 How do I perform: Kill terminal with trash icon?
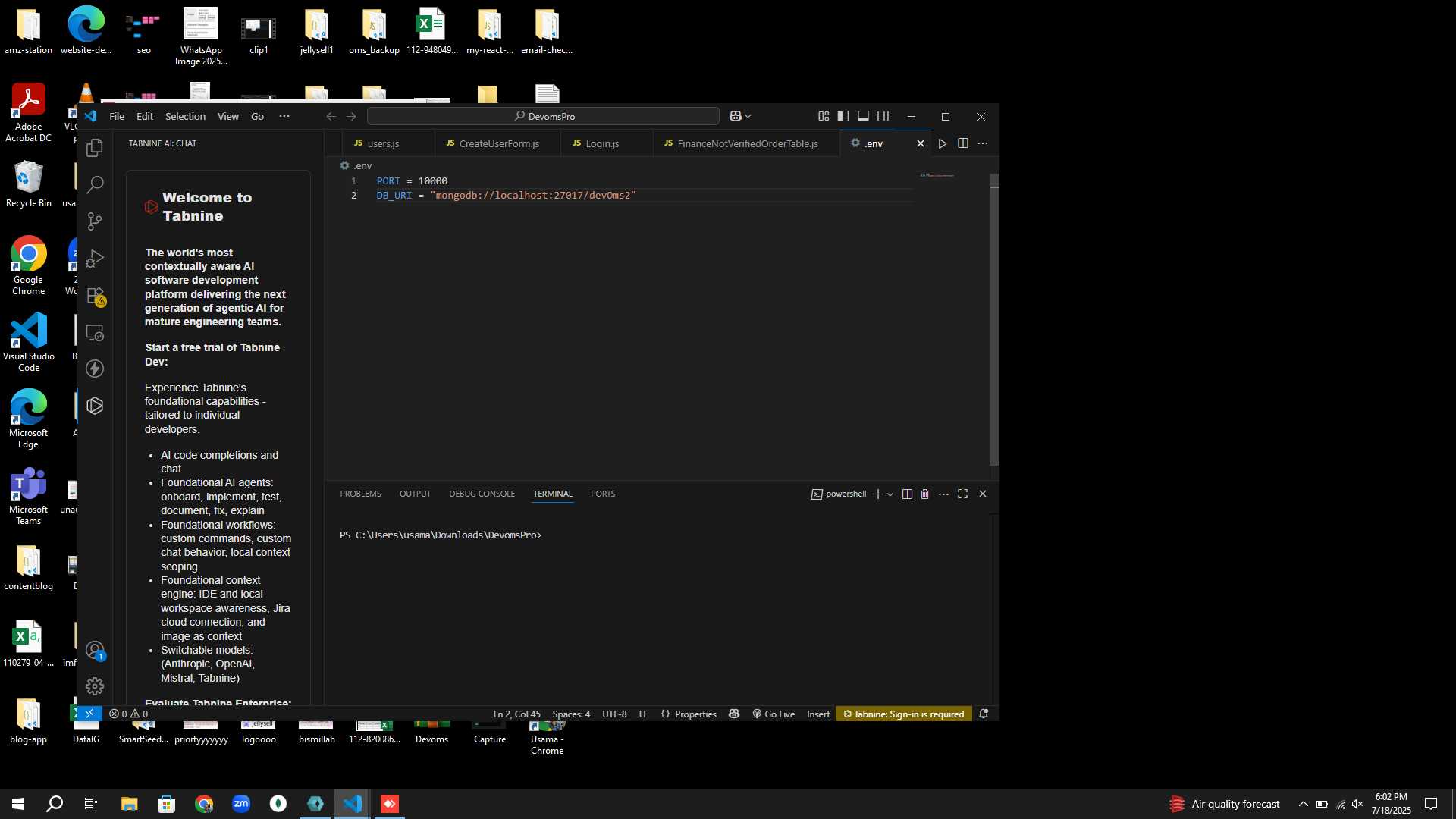[925, 494]
